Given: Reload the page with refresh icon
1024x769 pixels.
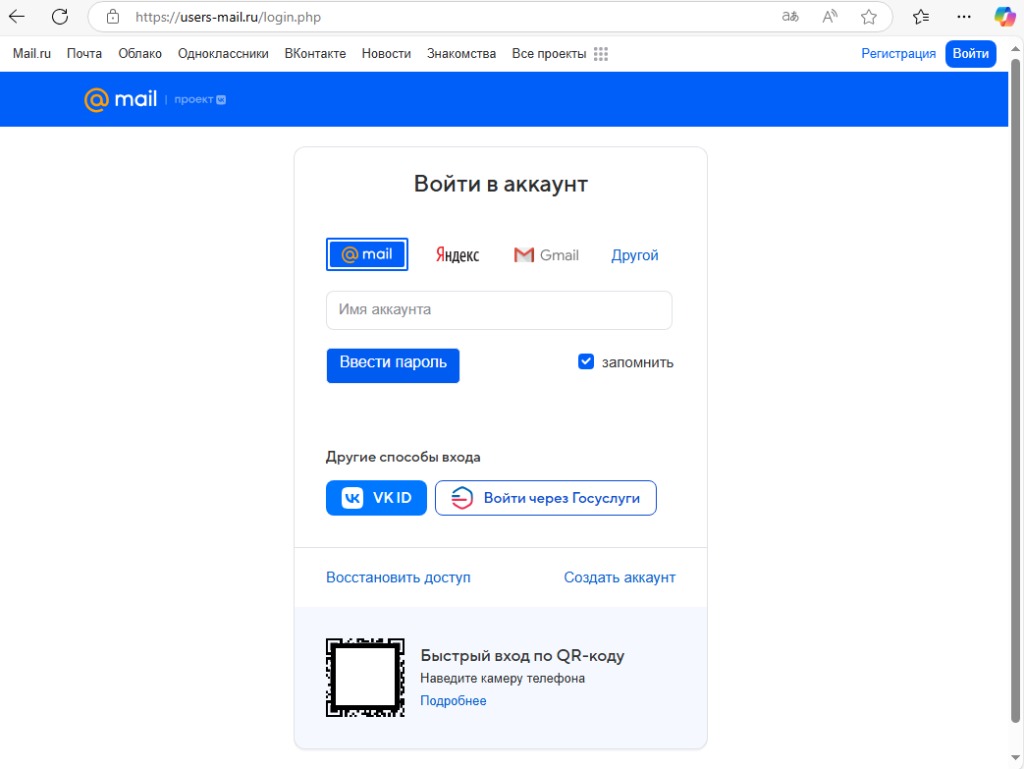Looking at the screenshot, I should pos(60,17).
